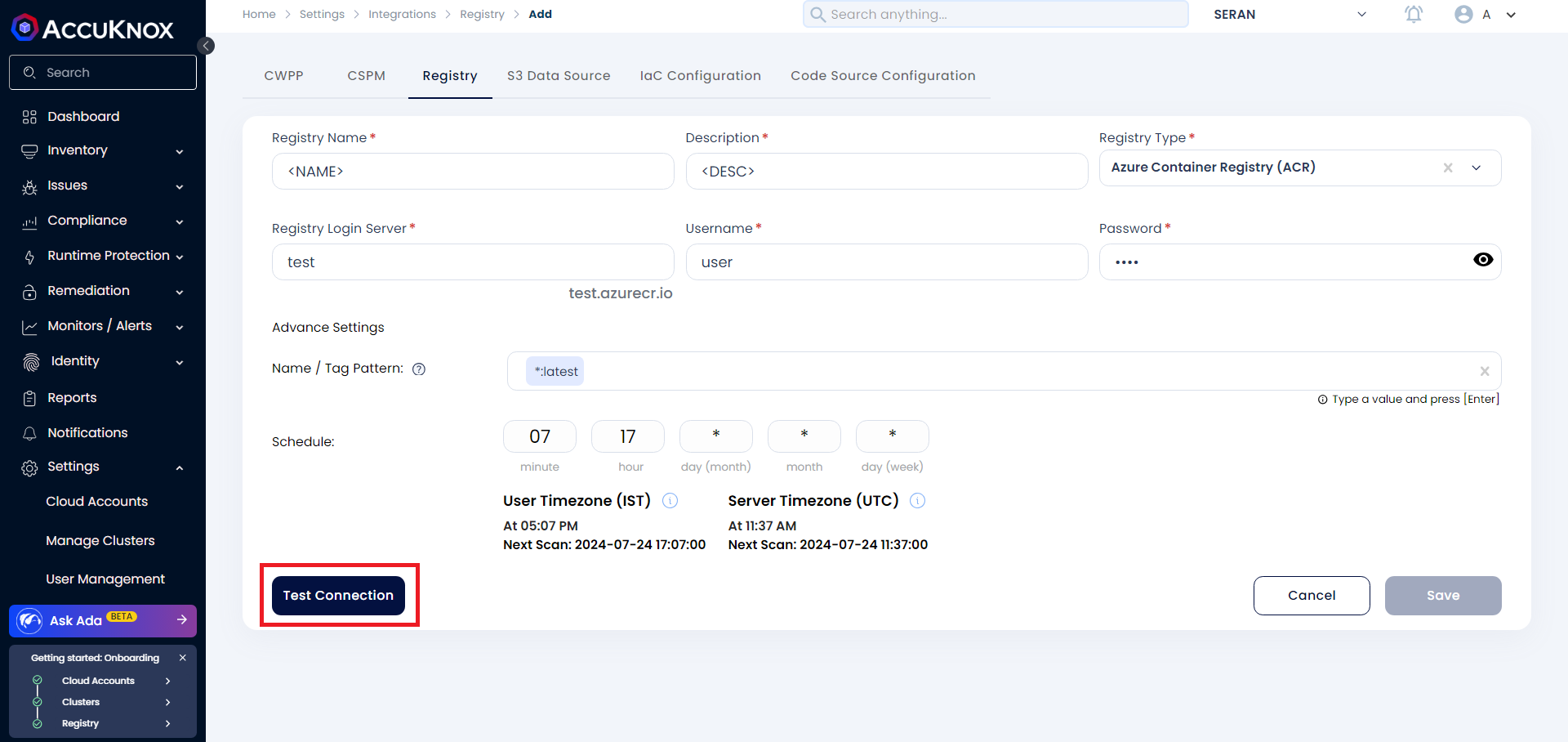Viewport: 1568px width, 742px height.
Task: Toggle password visibility eye icon
Action: click(1483, 260)
